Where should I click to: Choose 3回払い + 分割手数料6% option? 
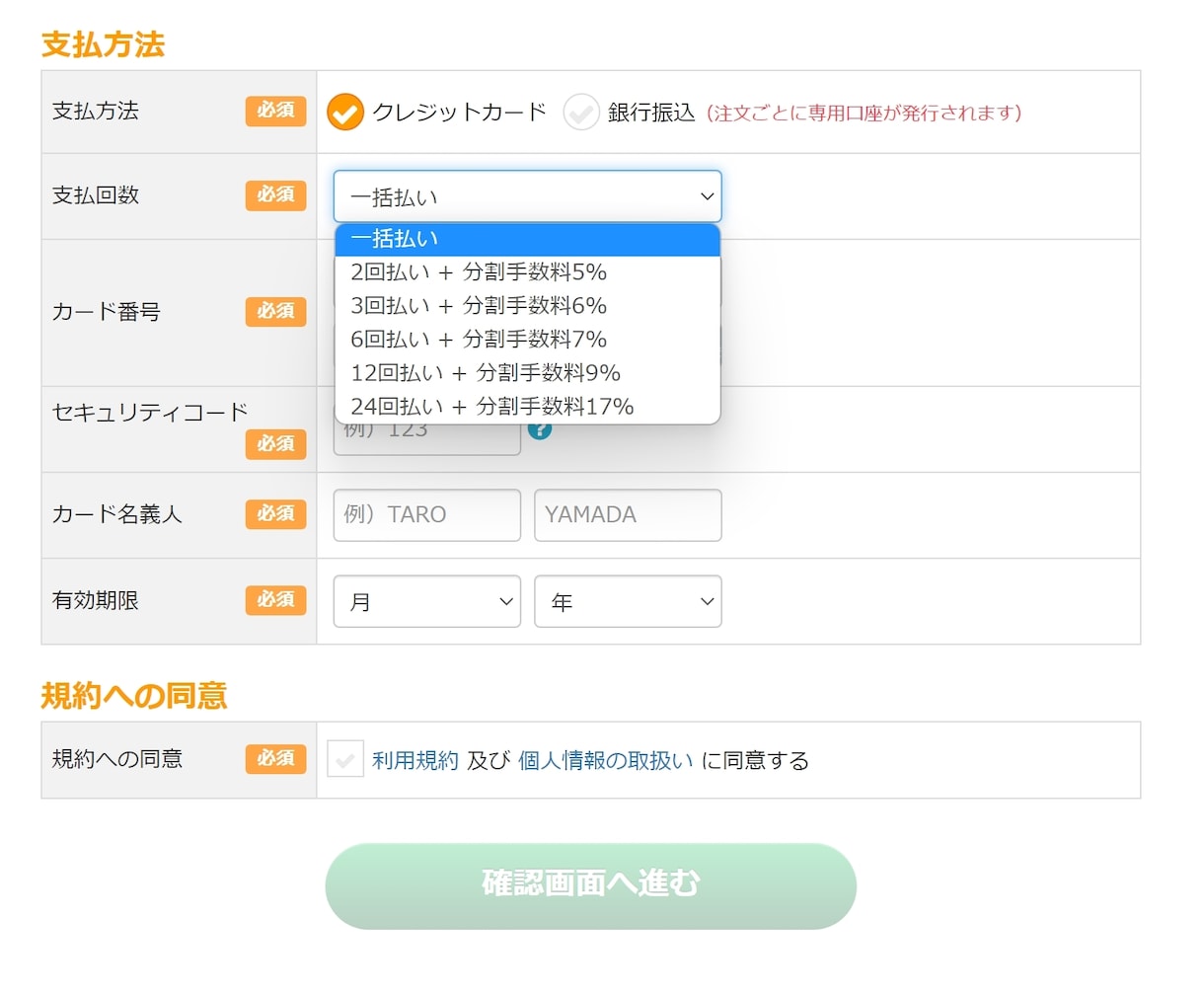coord(528,306)
